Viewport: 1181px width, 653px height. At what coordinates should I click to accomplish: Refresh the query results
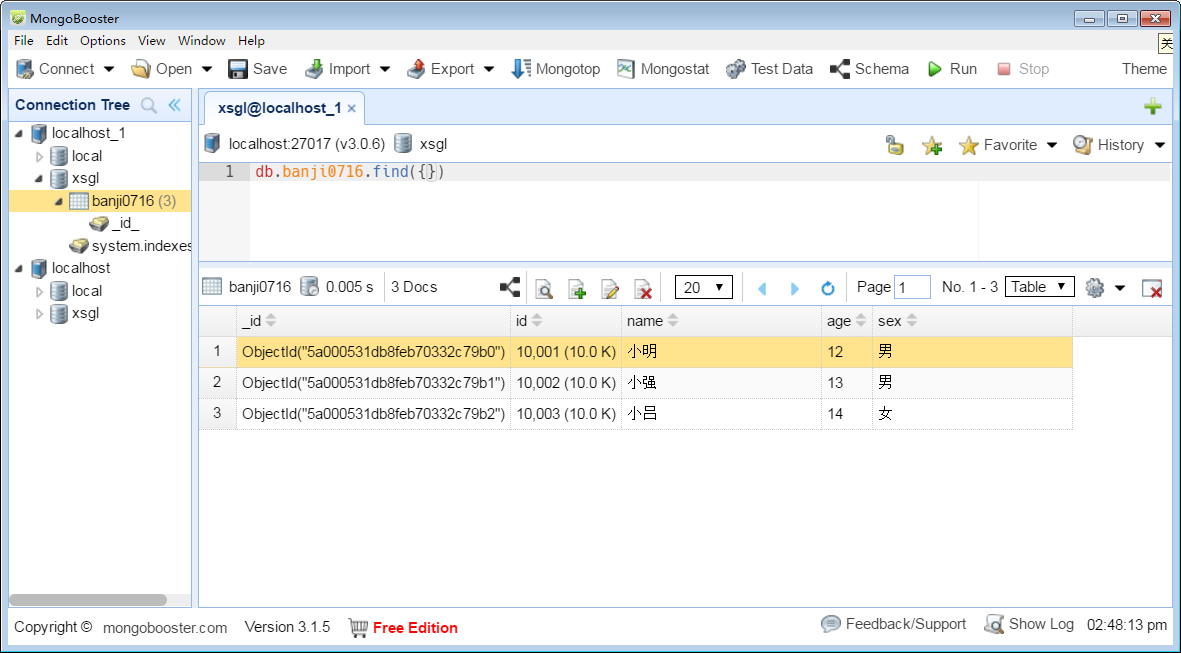828,288
